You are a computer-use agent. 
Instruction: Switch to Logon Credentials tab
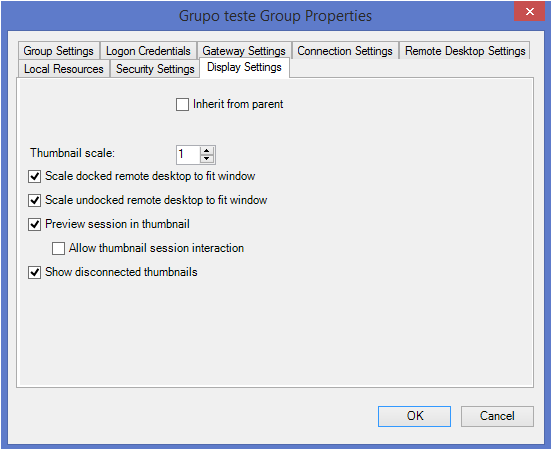coord(148,51)
